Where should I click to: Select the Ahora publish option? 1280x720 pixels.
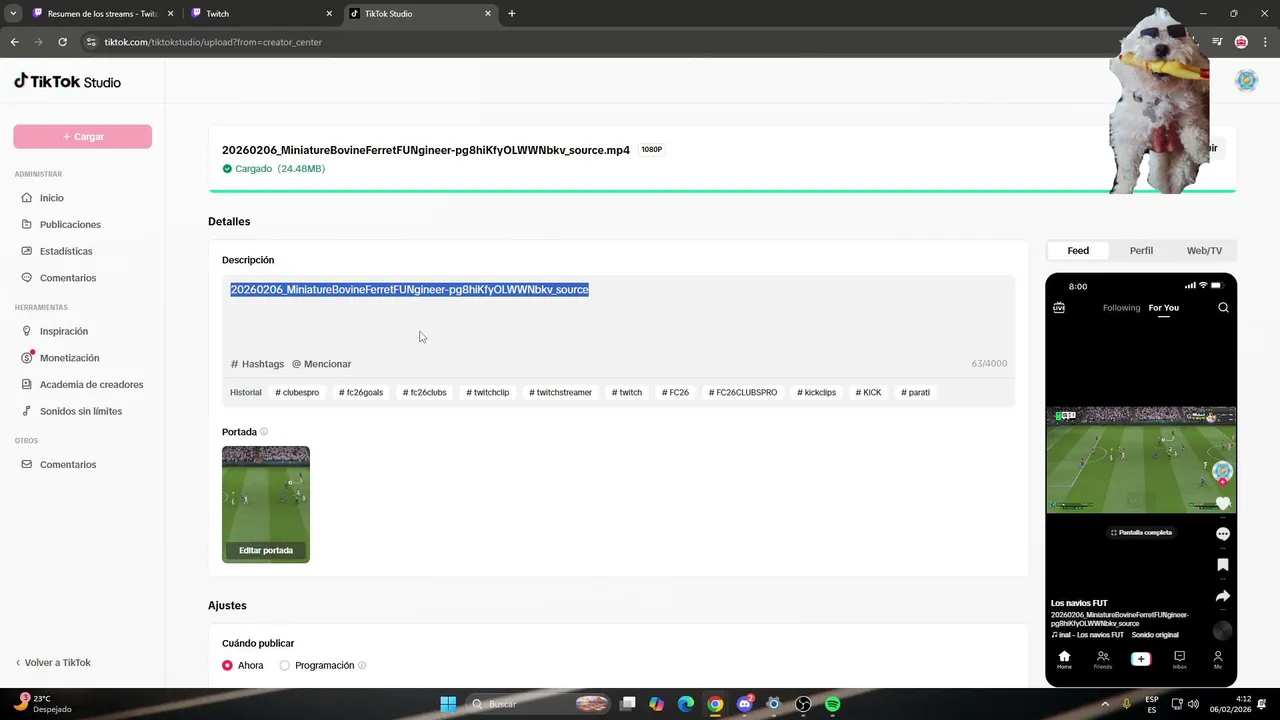[228, 666]
